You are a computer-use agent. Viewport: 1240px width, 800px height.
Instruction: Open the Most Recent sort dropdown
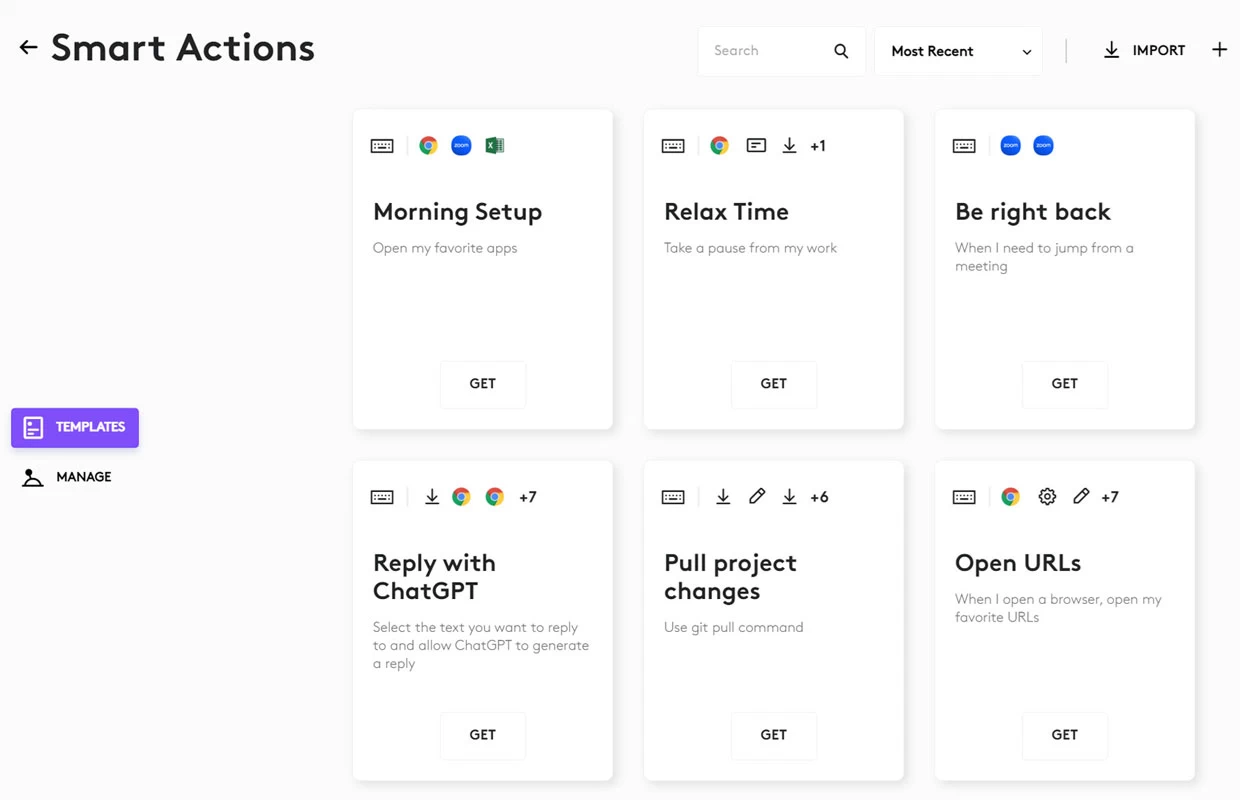(958, 51)
